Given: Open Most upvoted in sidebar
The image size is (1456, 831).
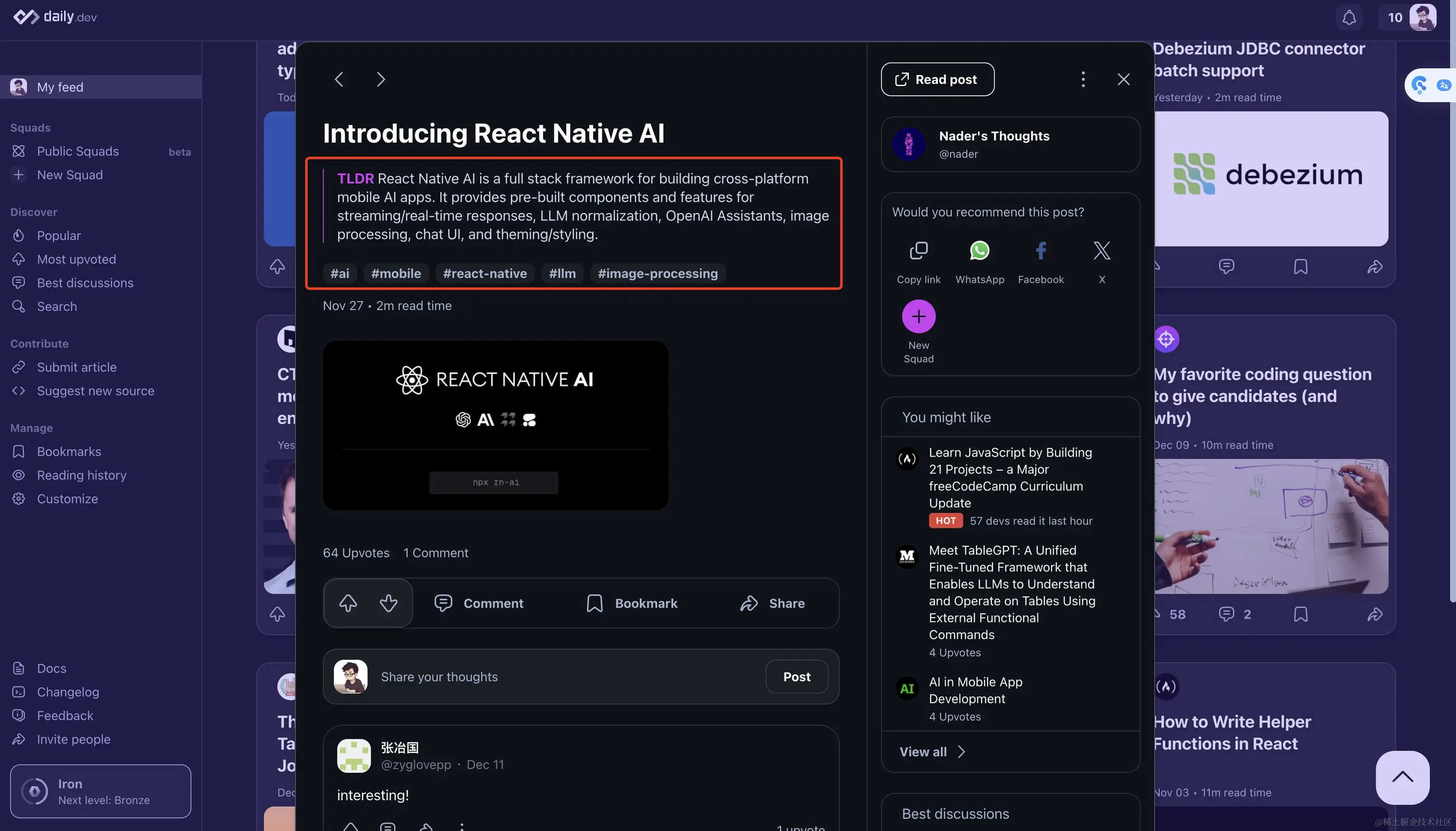Looking at the screenshot, I should [x=77, y=259].
